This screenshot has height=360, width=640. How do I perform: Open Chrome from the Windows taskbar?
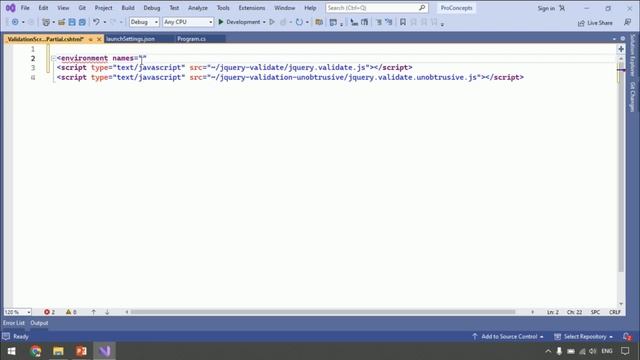click(x=36, y=351)
